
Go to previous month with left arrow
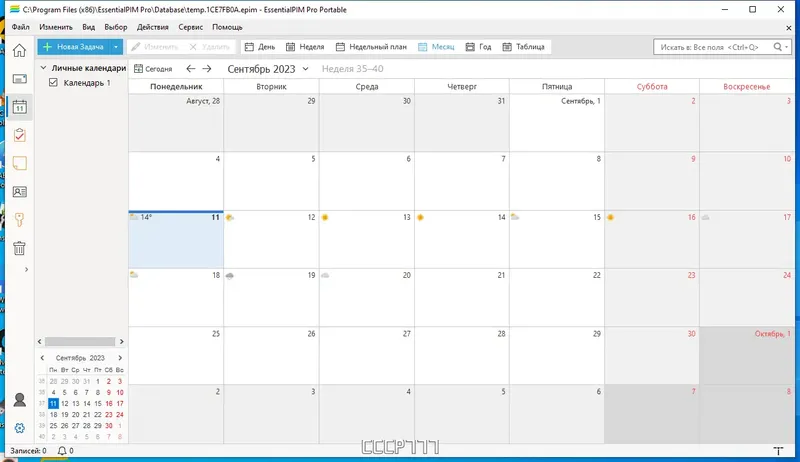[x=190, y=68]
